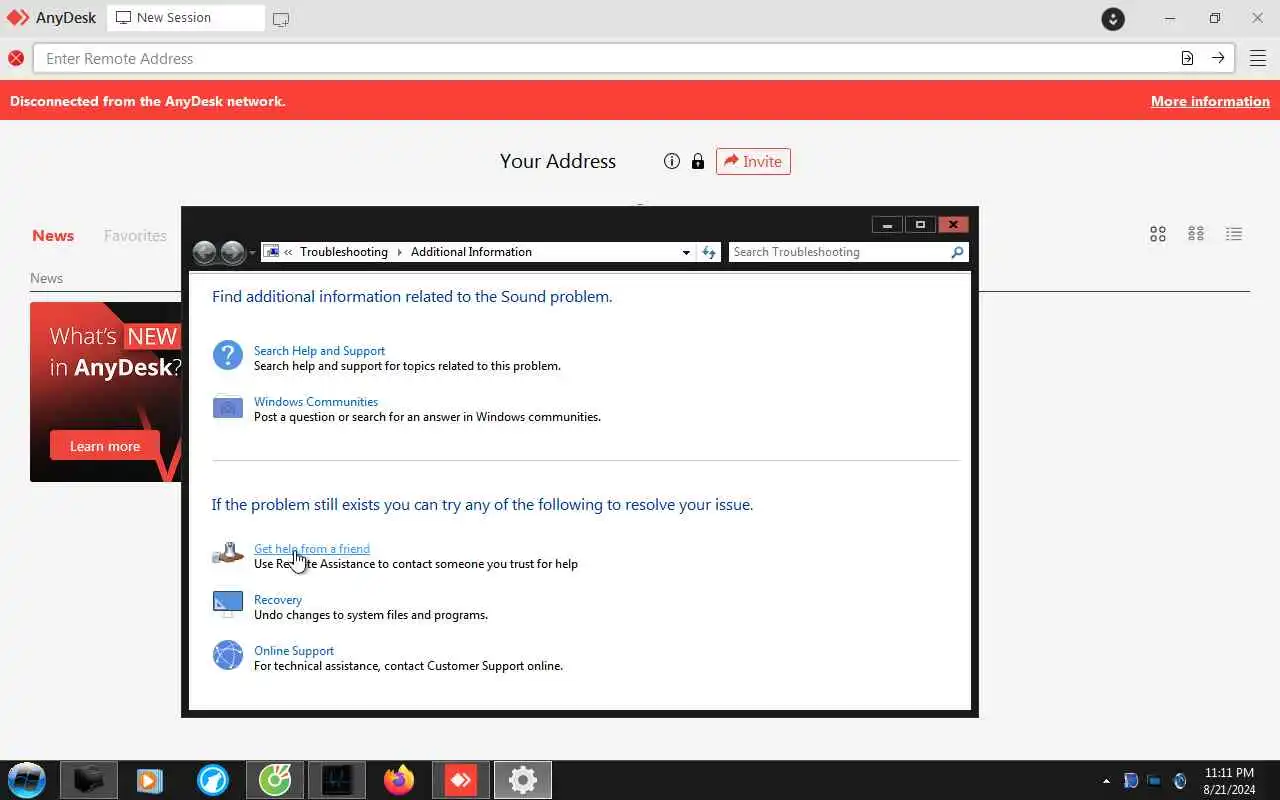The height and width of the screenshot is (800, 1280).
Task: Click the blue question mark help icon
Action: point(228,355)
